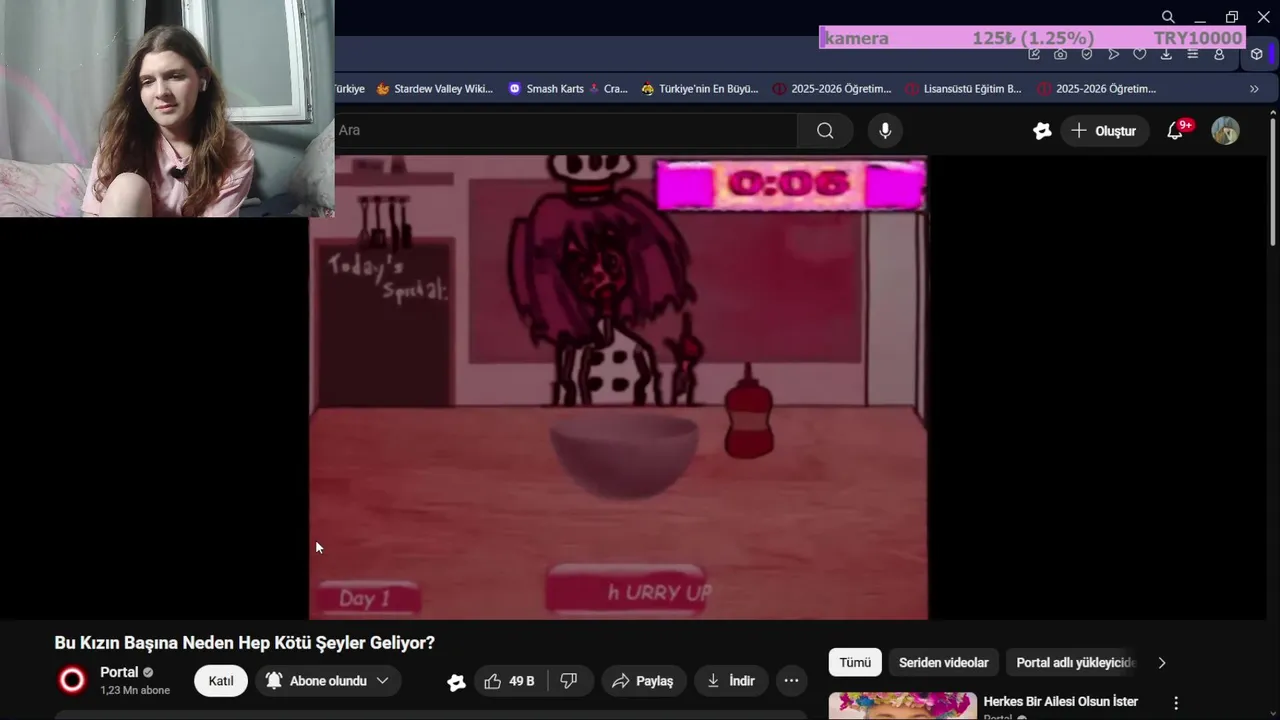The height and width of the screenshot is (720, 1280).
Task: Click the video player game area
Action: click(x=618, y=387)
